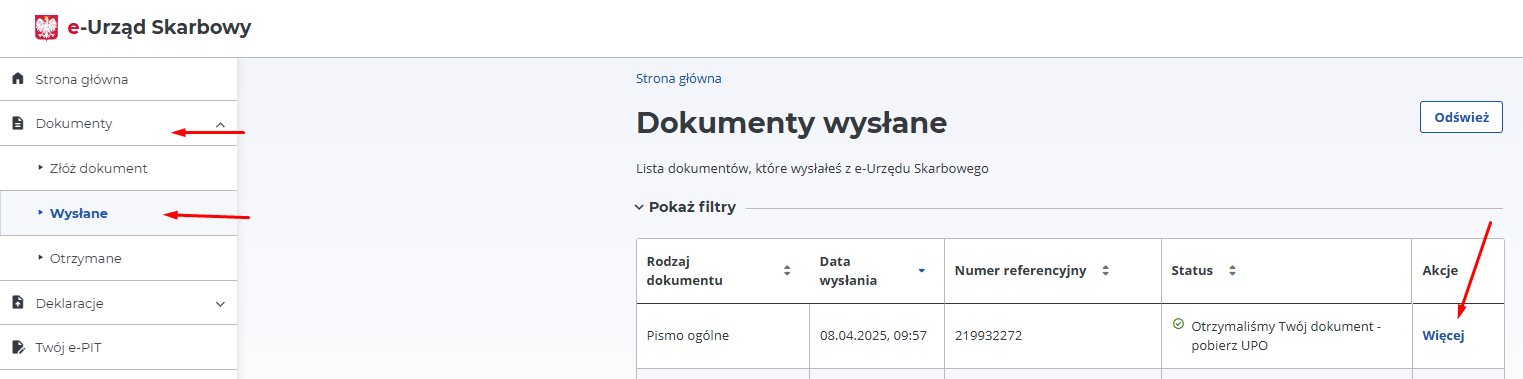Click Więcej link for Pismo ogólne
Image resolution: width=1523 pixels, height=379 pixels.
(1443, 336)
